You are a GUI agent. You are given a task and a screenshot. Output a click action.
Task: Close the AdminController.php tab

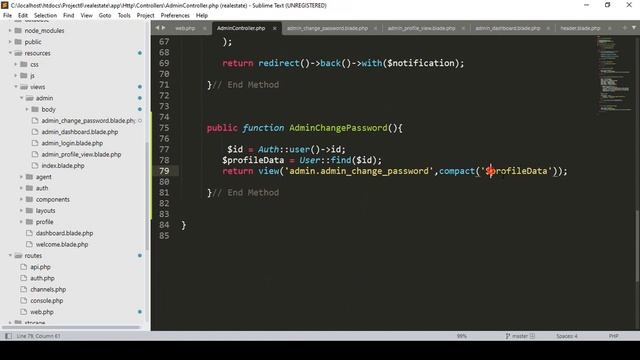tap(274, 28)
